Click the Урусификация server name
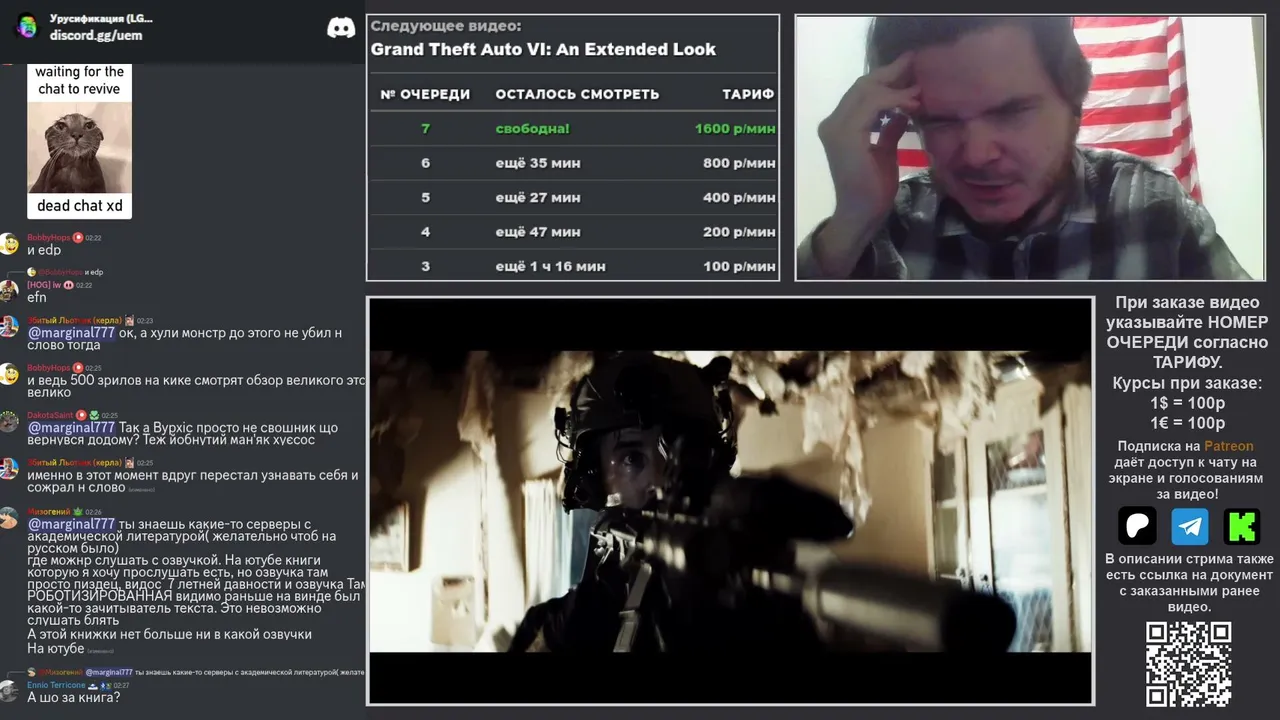Screen dimensions: 1280x720 (101, 19)
